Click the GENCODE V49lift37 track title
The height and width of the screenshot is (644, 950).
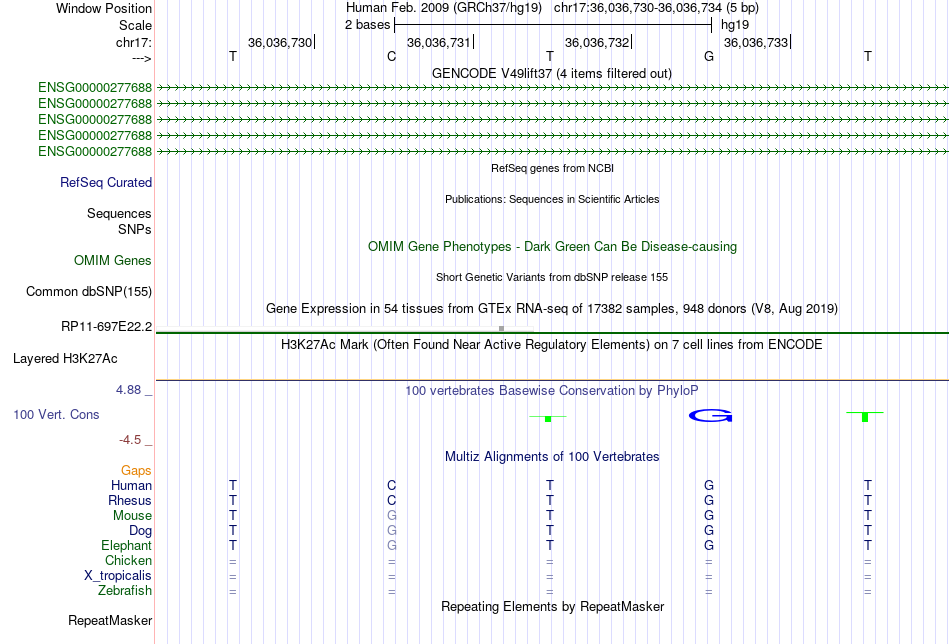click(552, 73)
